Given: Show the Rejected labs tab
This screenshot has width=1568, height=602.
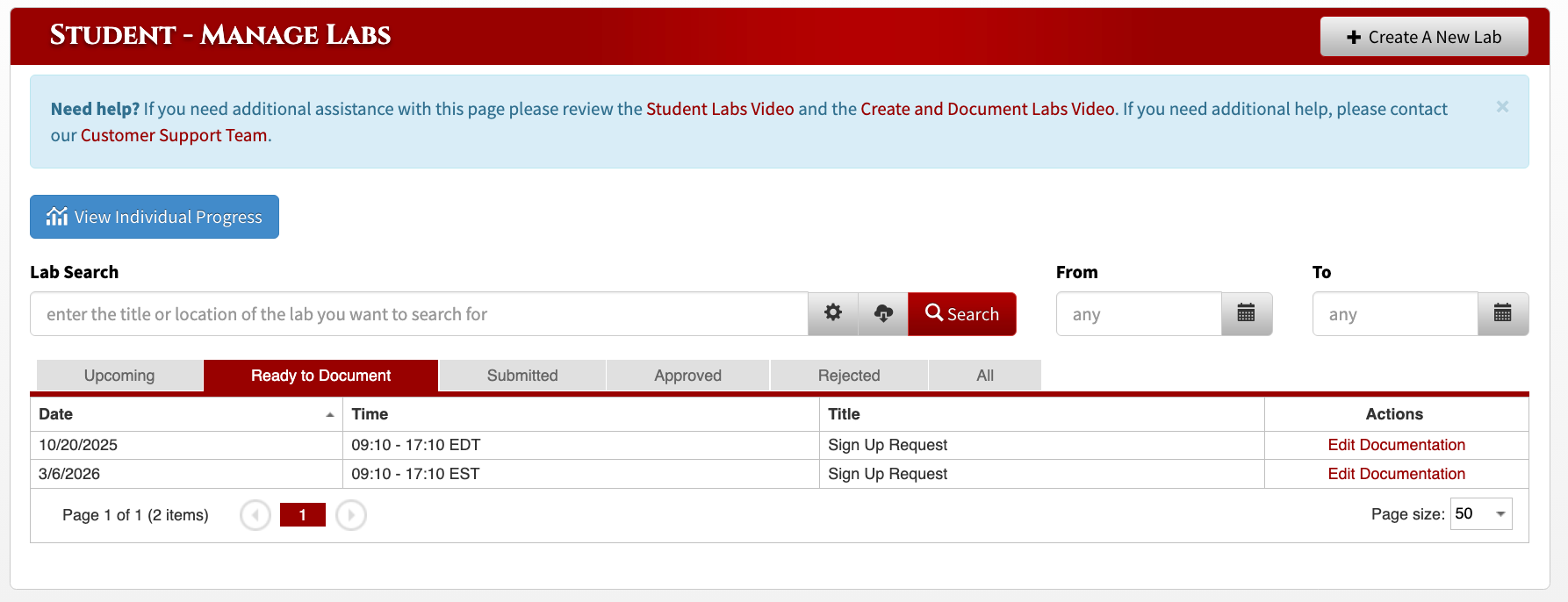Looking at the screenshot, I should click(849, 376).
